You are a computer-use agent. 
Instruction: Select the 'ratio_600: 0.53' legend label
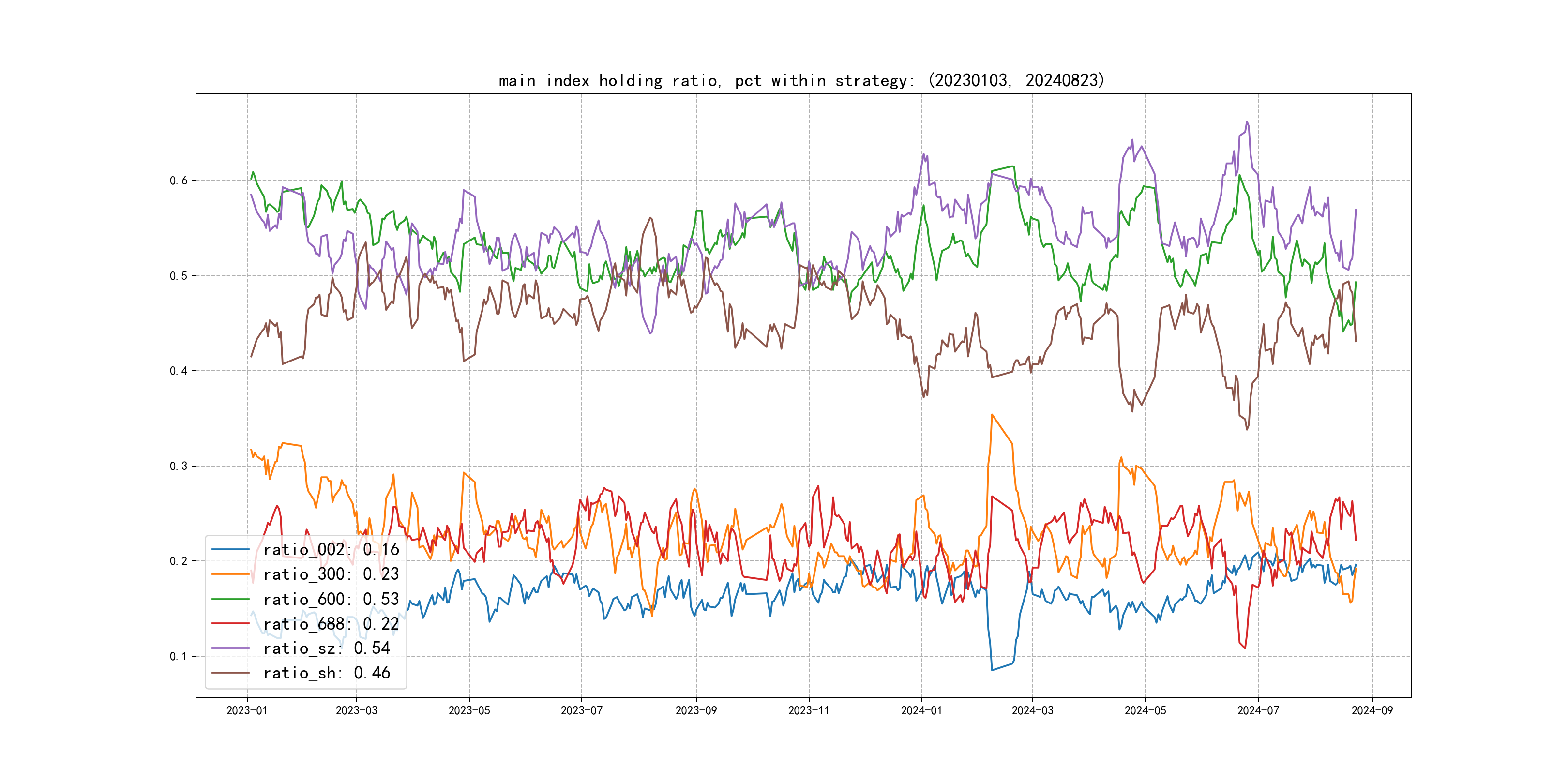(331, 599)
